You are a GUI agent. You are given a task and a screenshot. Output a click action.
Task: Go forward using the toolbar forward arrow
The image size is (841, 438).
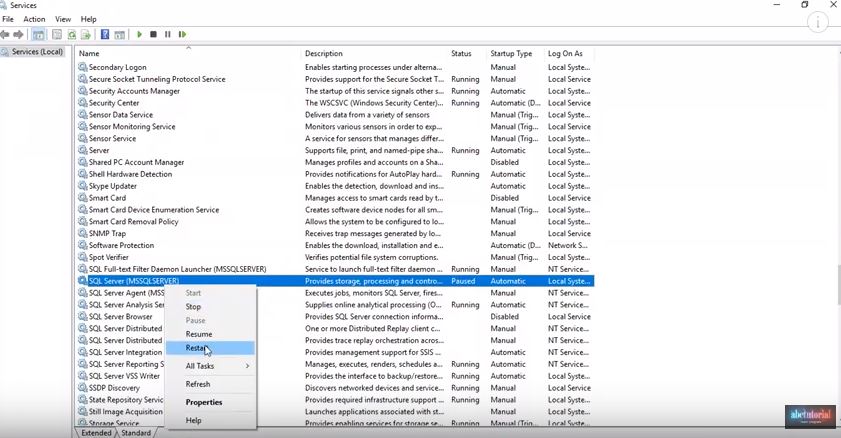tap(18, 35)
